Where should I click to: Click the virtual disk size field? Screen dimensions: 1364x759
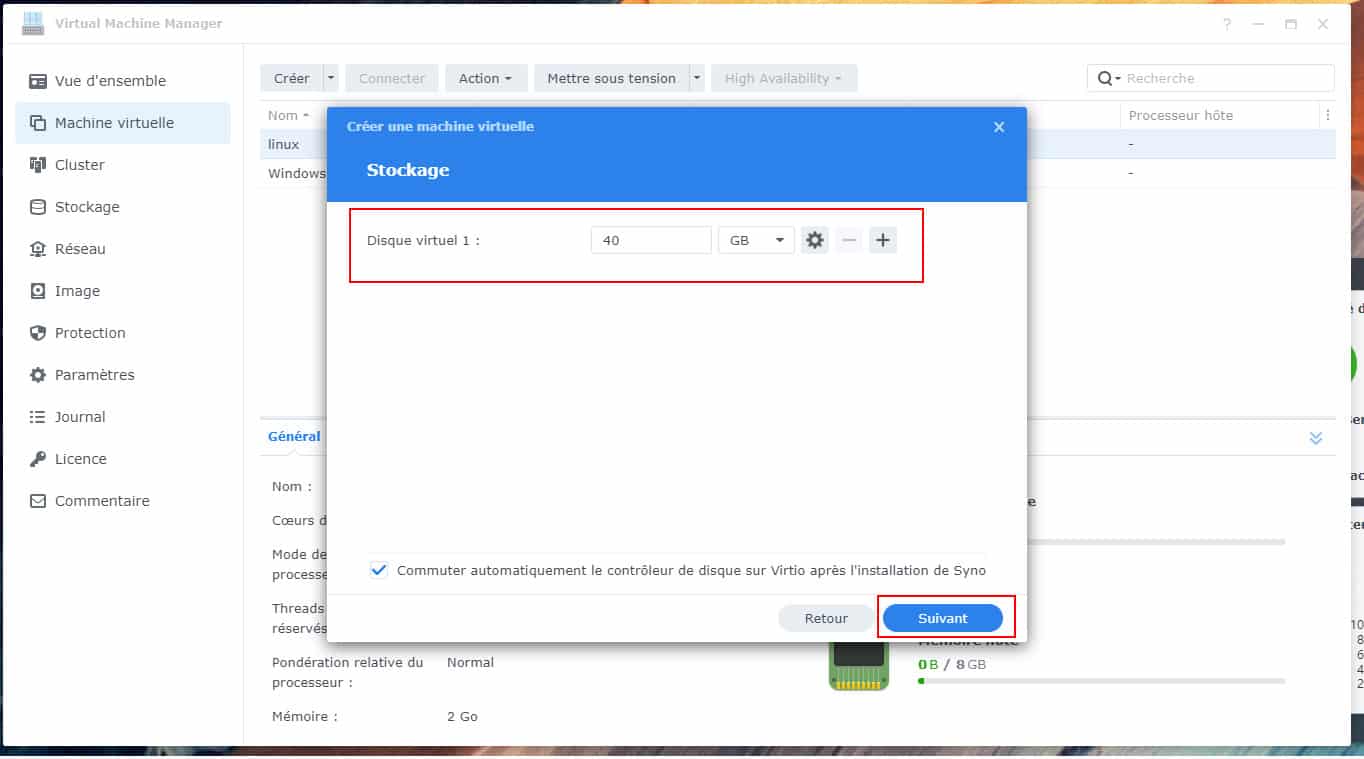tap(651, 240)
